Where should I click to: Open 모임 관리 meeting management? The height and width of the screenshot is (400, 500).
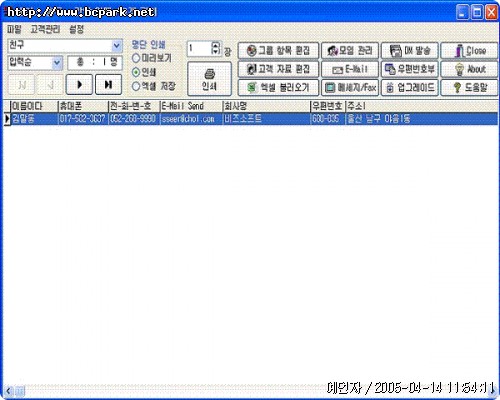(x=350, y=51)
